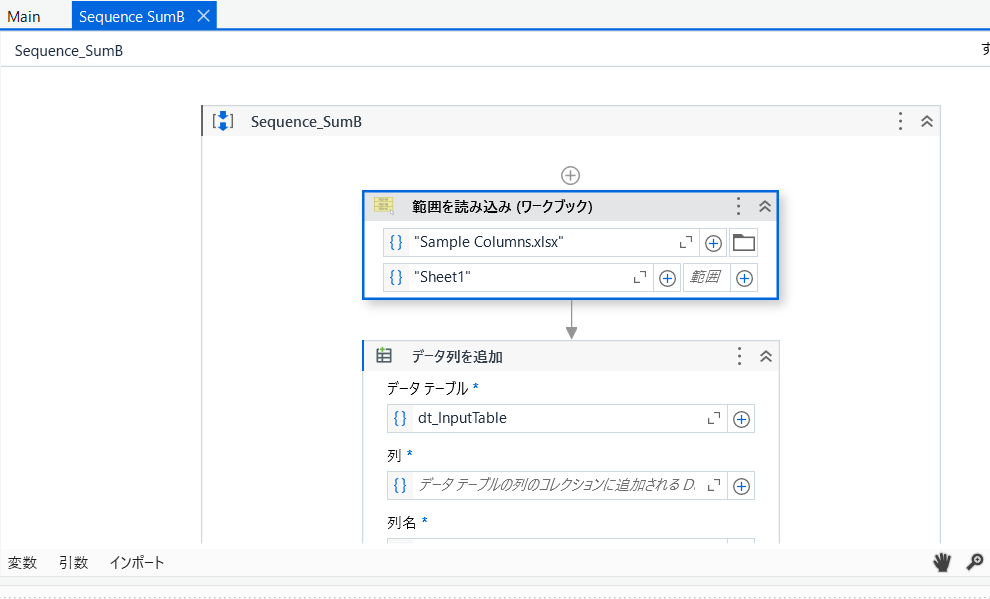Screen dimensions: 990x599
Task: Click plus button next to Sheet1 field
Action: coord(667,278)
